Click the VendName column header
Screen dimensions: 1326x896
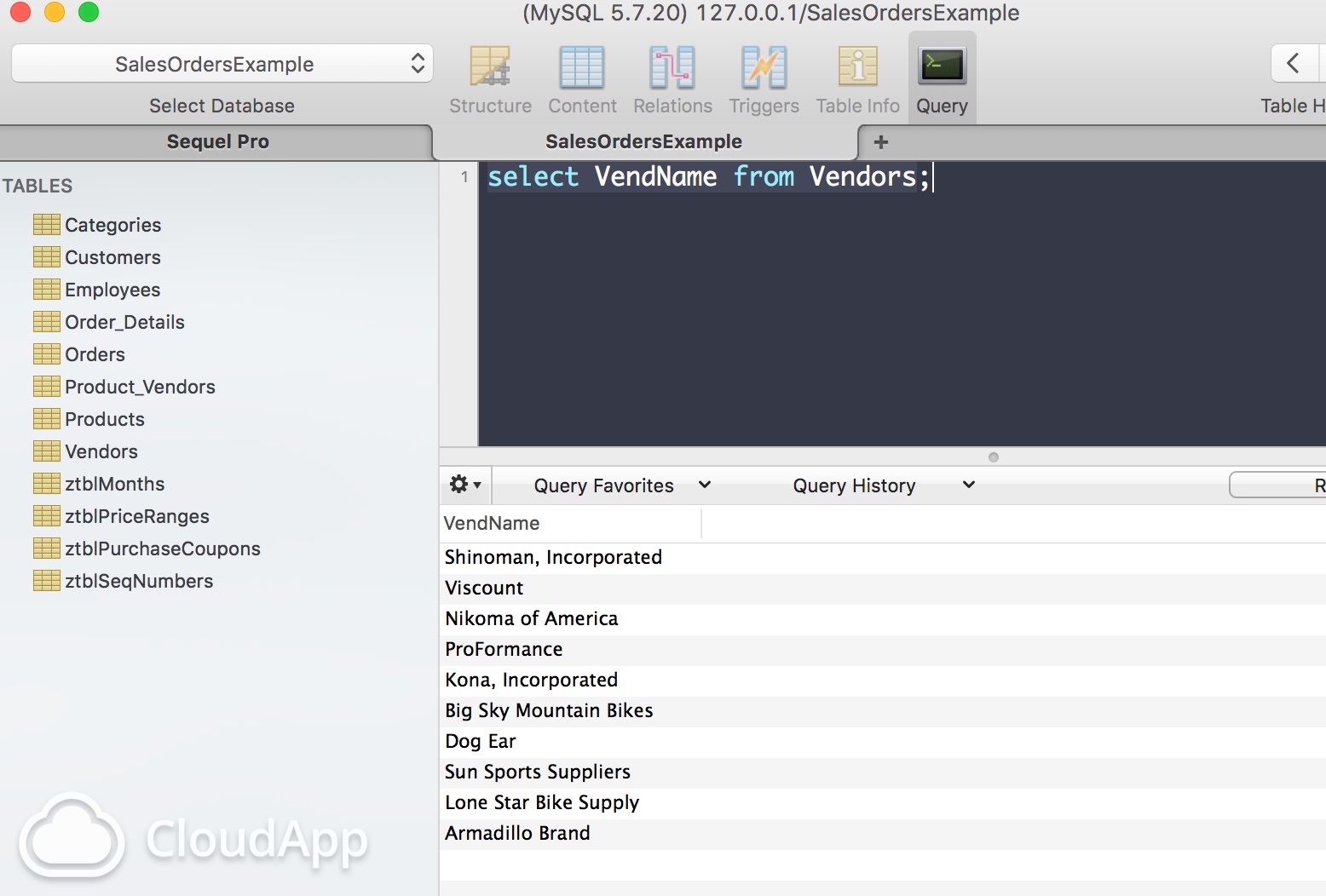tap(571, 524)
